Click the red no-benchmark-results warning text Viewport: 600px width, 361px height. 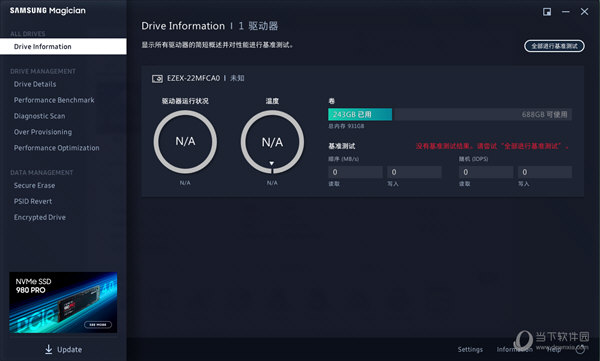[492, 146]
